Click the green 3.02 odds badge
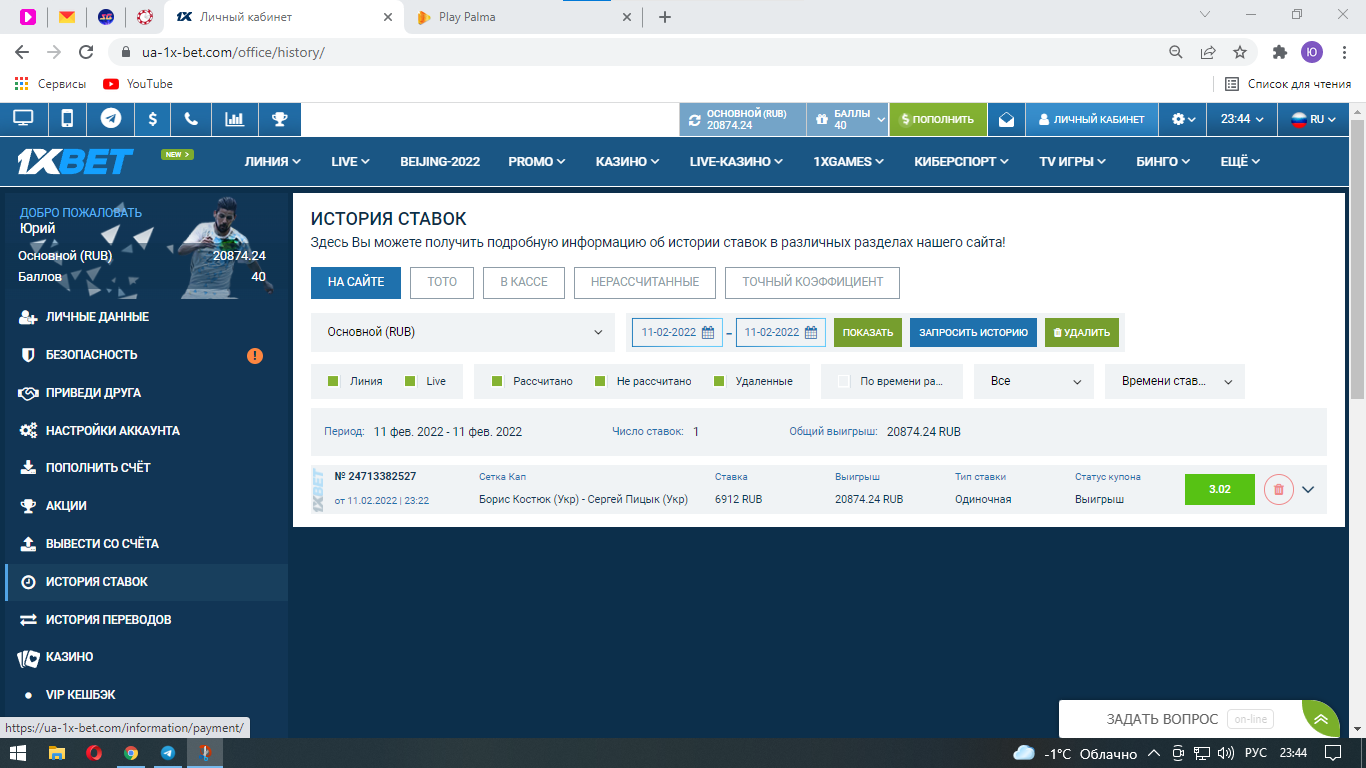1366x768 pixels. [x=1218, y=489]
